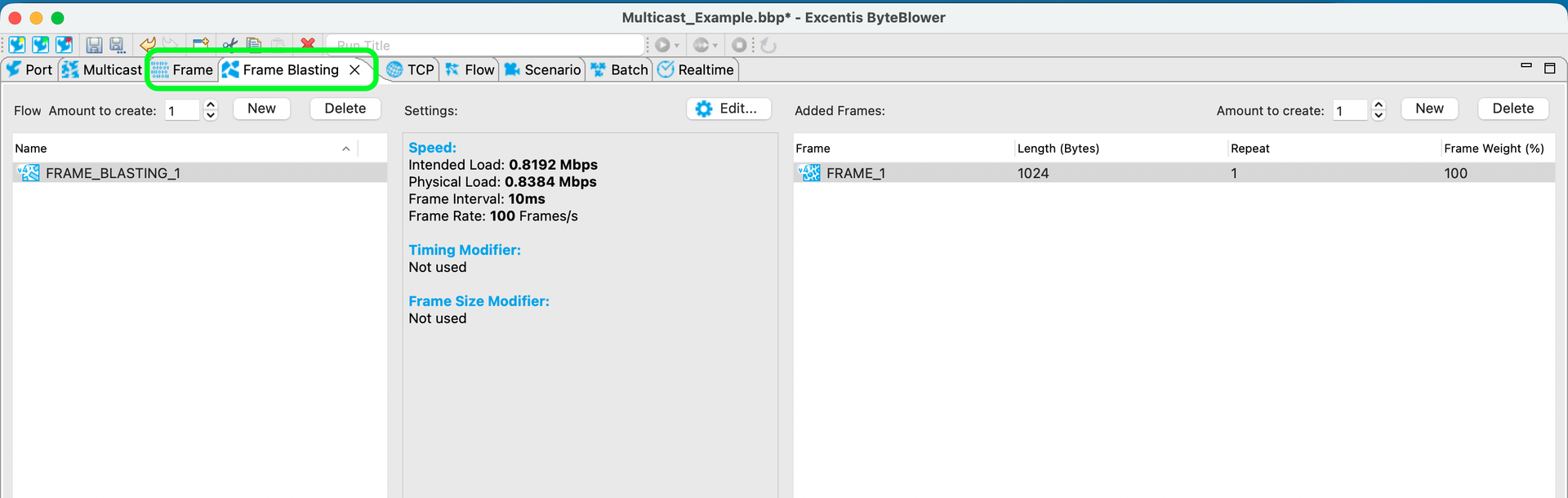The height and width of the screenshot is (498, 1568).
Task: Select the first new project globe icon
Action: click(x=17, y=45)
